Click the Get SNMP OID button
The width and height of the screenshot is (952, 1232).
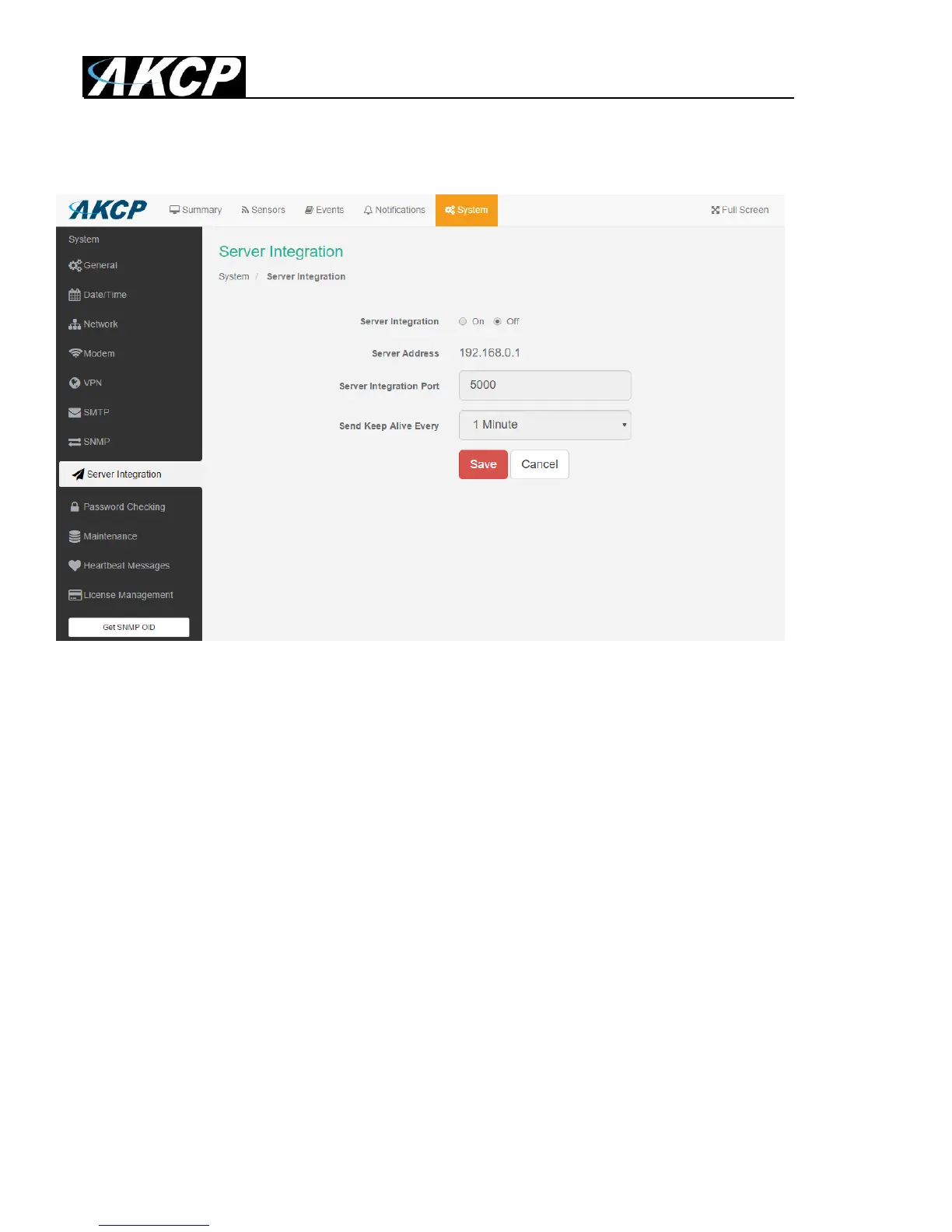pyautogui.click(x=129, y=628)
